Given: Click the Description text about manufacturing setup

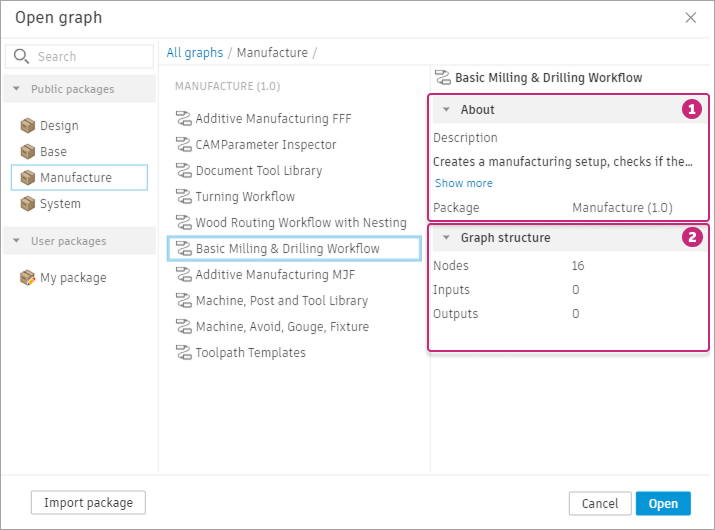Looking at the screenshot, I should click(563, 162).
